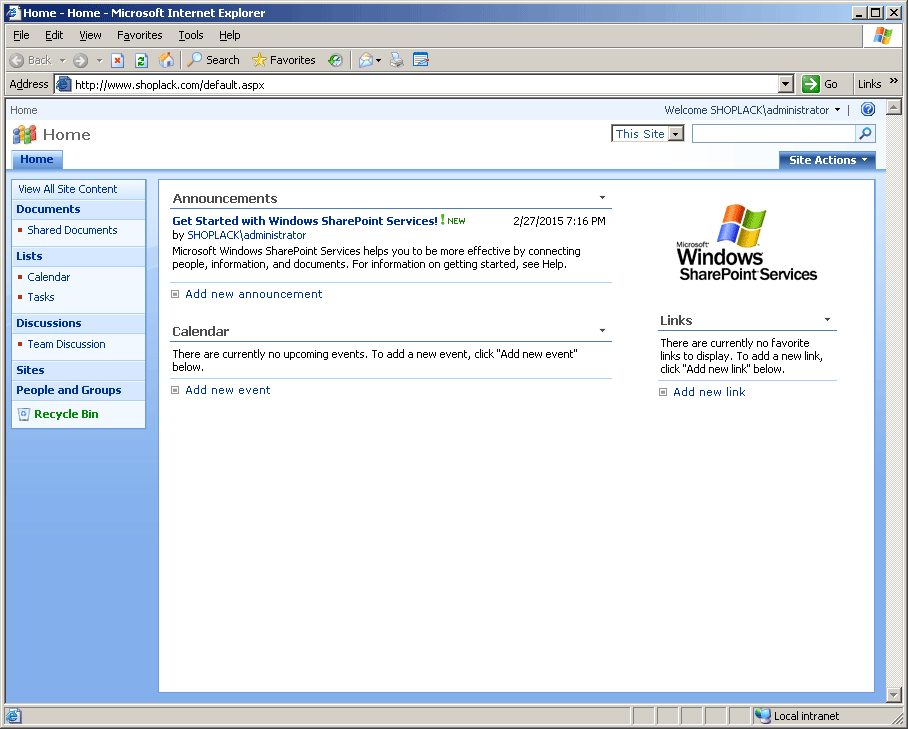Open the View menu
The height and width of the screenshot is (729, 908).
pyautogui.click(x=90, y=35)
